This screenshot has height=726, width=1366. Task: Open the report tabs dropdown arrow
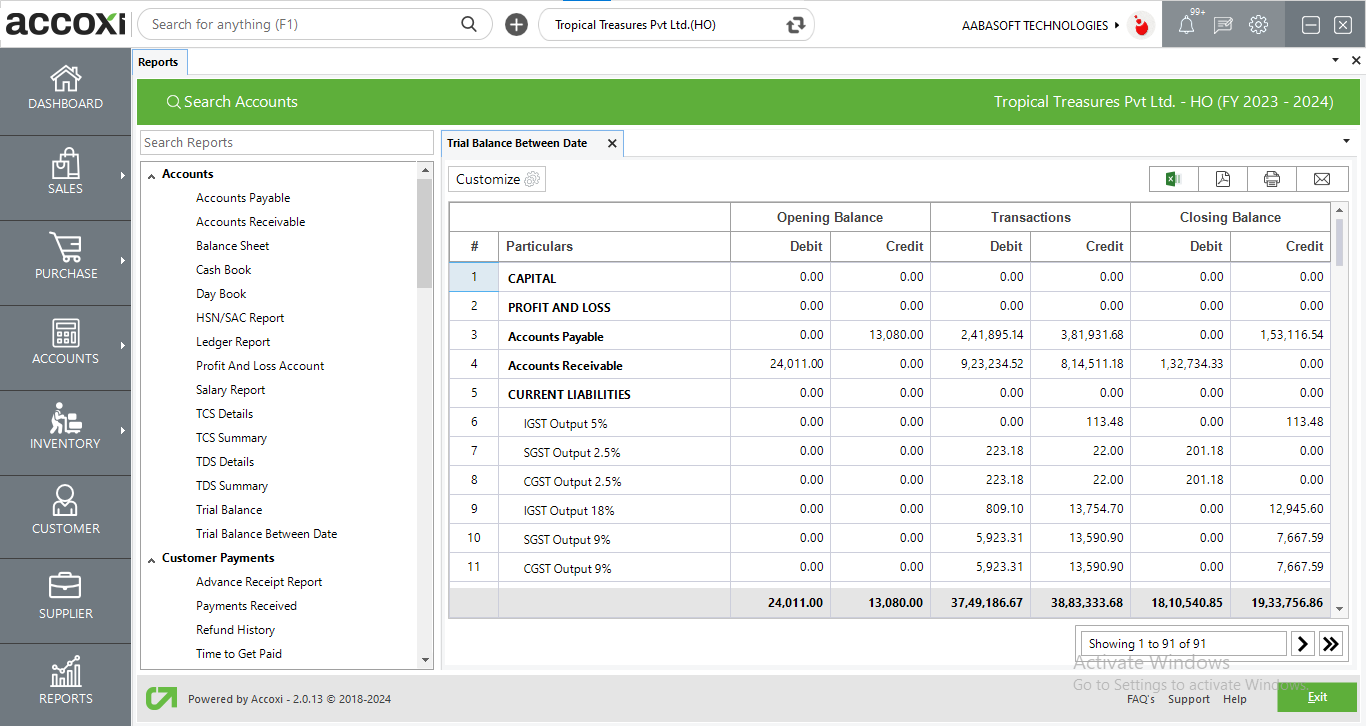pos(1345,141)
